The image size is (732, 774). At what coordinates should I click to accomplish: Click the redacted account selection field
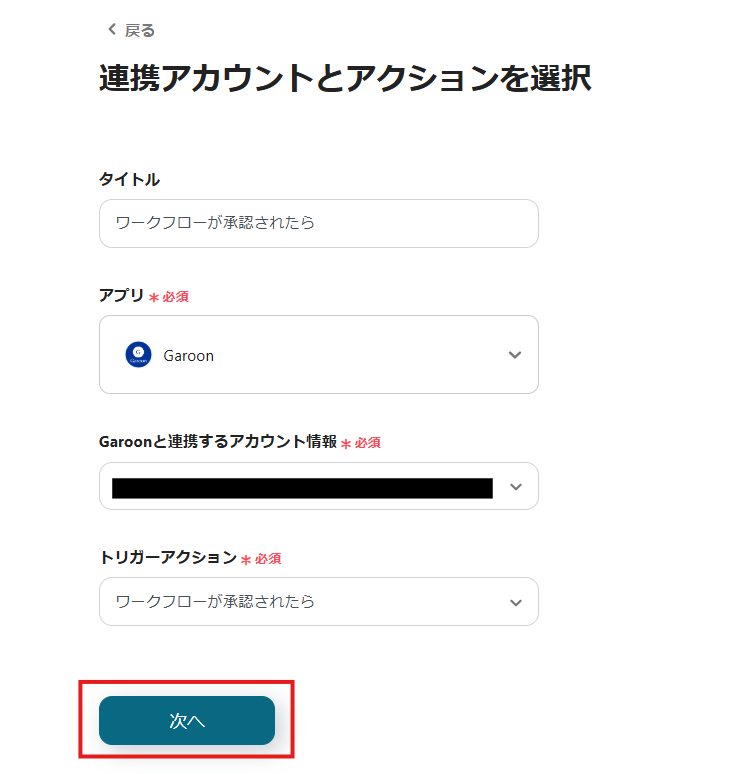pos(302,487)
